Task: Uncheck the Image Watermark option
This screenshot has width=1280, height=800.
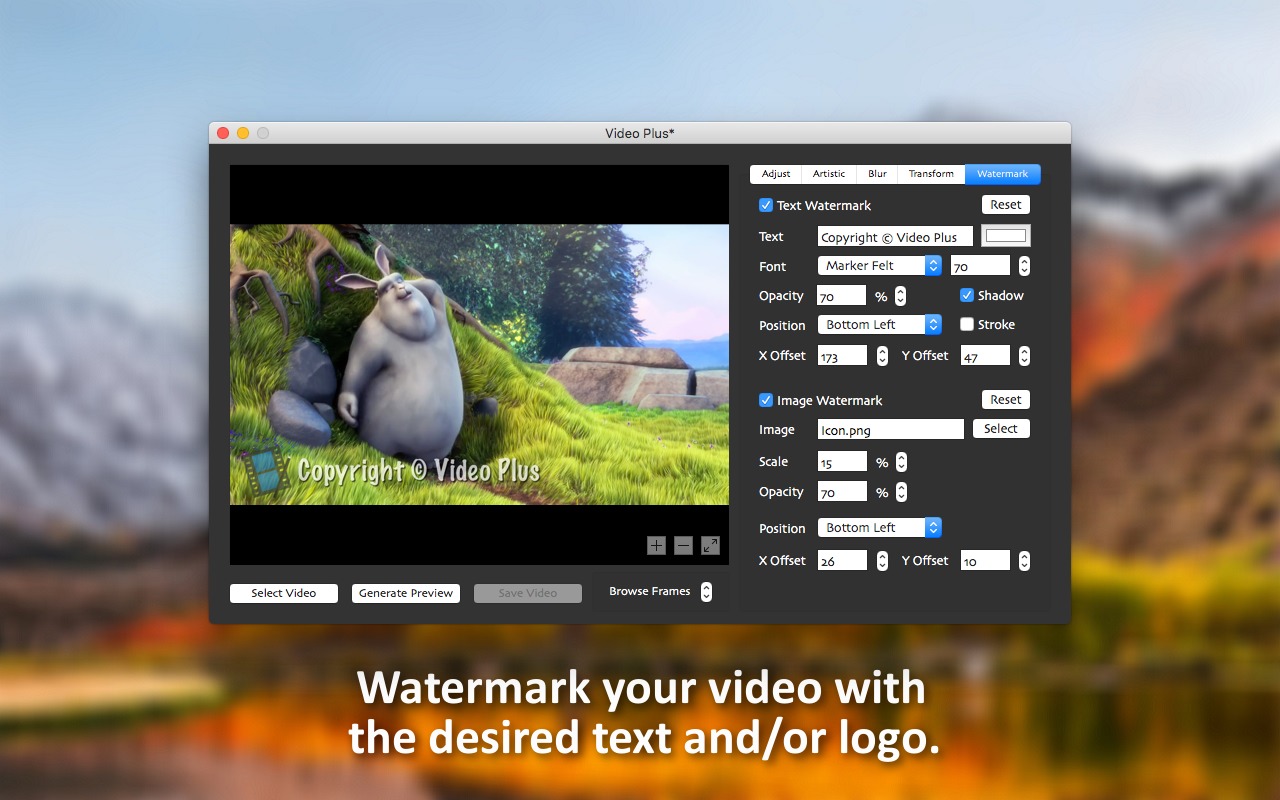Action: 765,400
